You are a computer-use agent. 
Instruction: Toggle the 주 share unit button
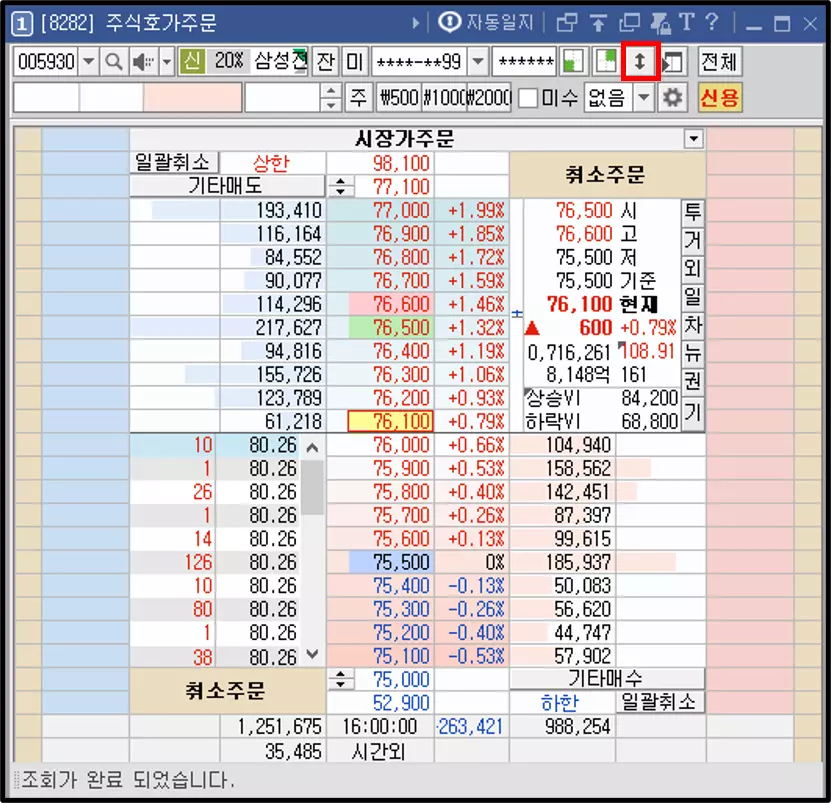pos(358,98)
